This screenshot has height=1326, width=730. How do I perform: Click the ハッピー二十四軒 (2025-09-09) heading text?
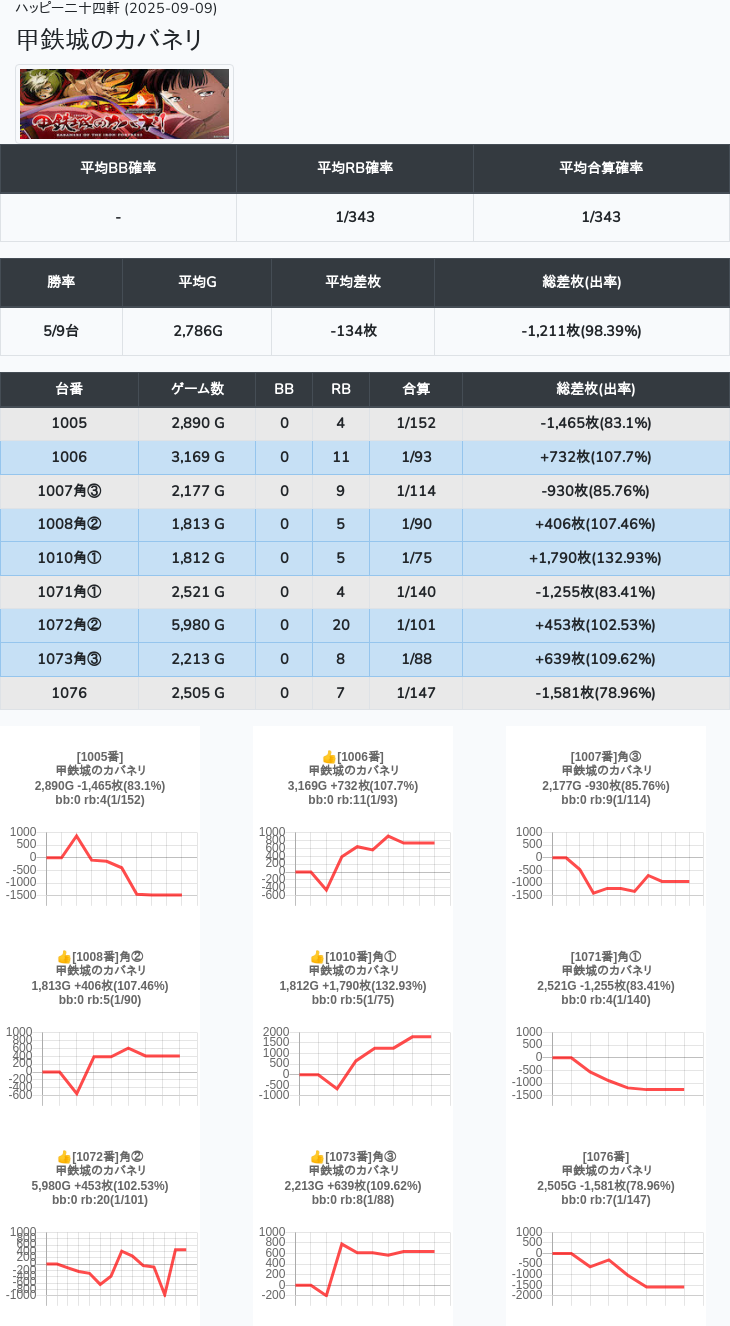pos(117,8)
